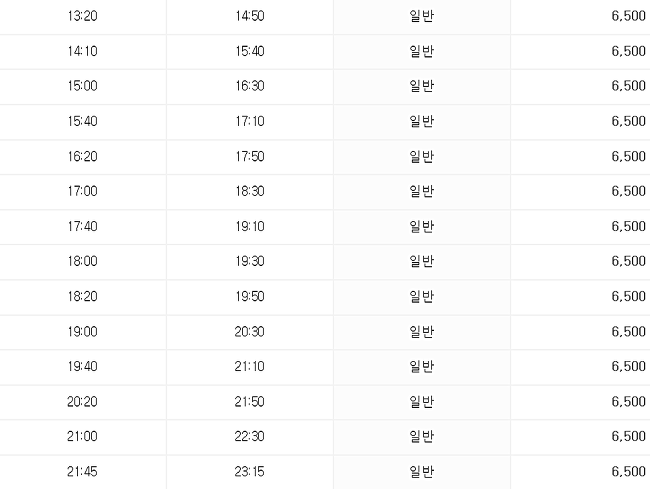Click the 19:50 arrival time
650x489 pixels.
pos(250,297)
